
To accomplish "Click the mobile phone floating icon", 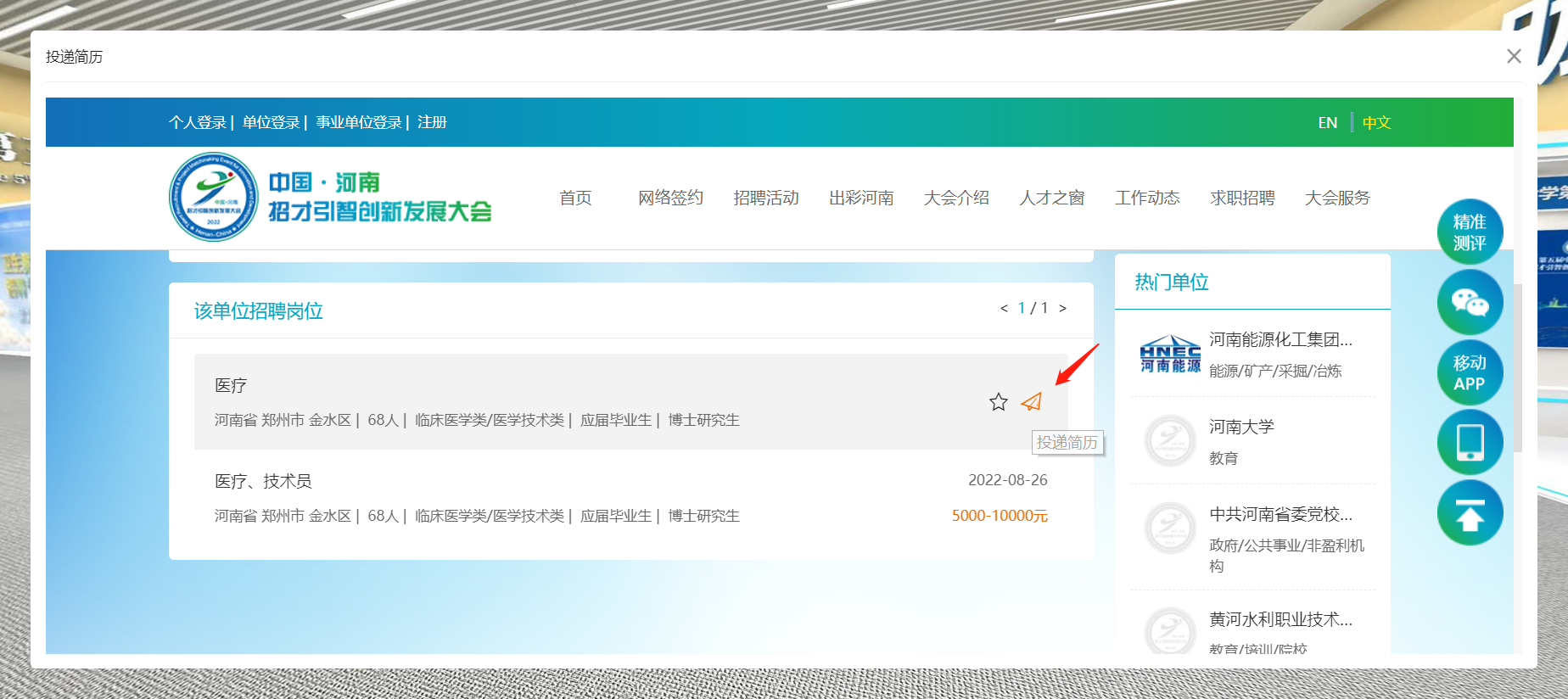I will pos(1470,443).
